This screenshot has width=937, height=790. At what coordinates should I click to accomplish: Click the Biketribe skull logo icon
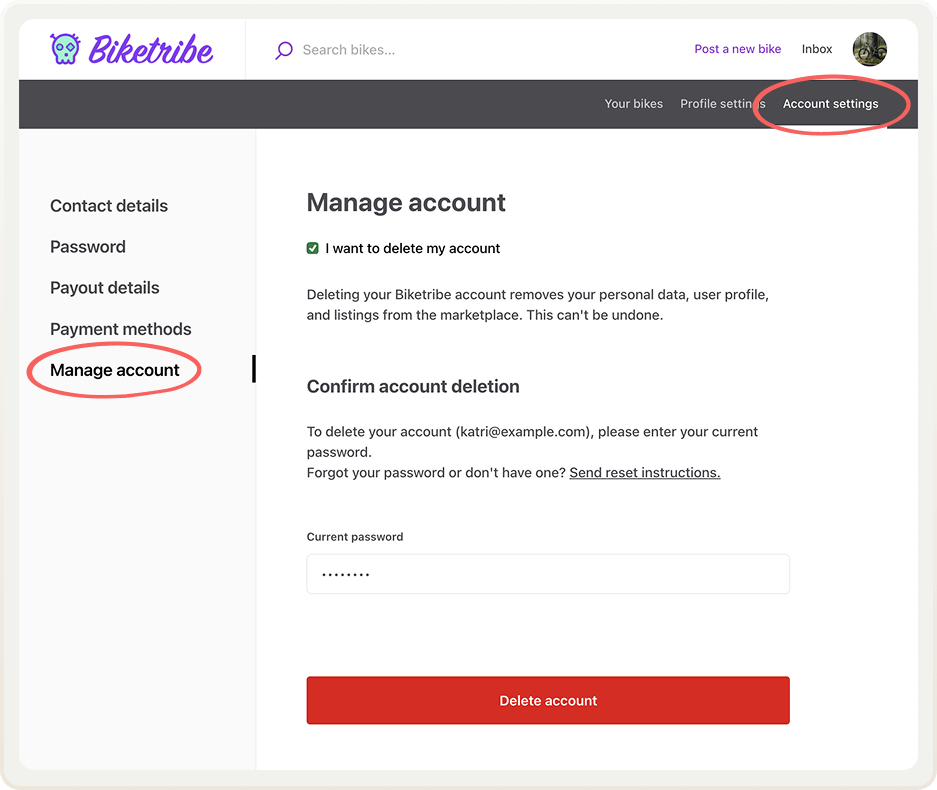tap(64, 47)
